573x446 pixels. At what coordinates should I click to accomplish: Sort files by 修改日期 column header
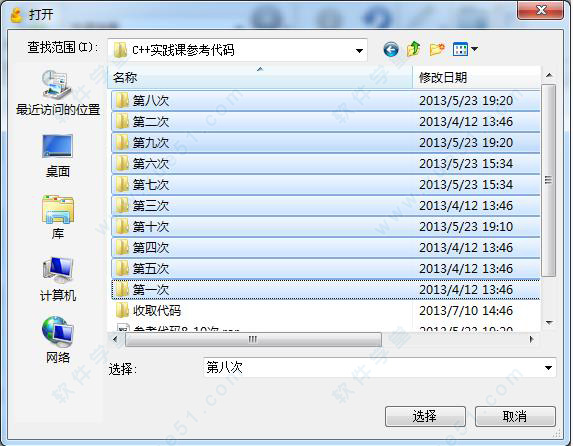pos(476,77)
